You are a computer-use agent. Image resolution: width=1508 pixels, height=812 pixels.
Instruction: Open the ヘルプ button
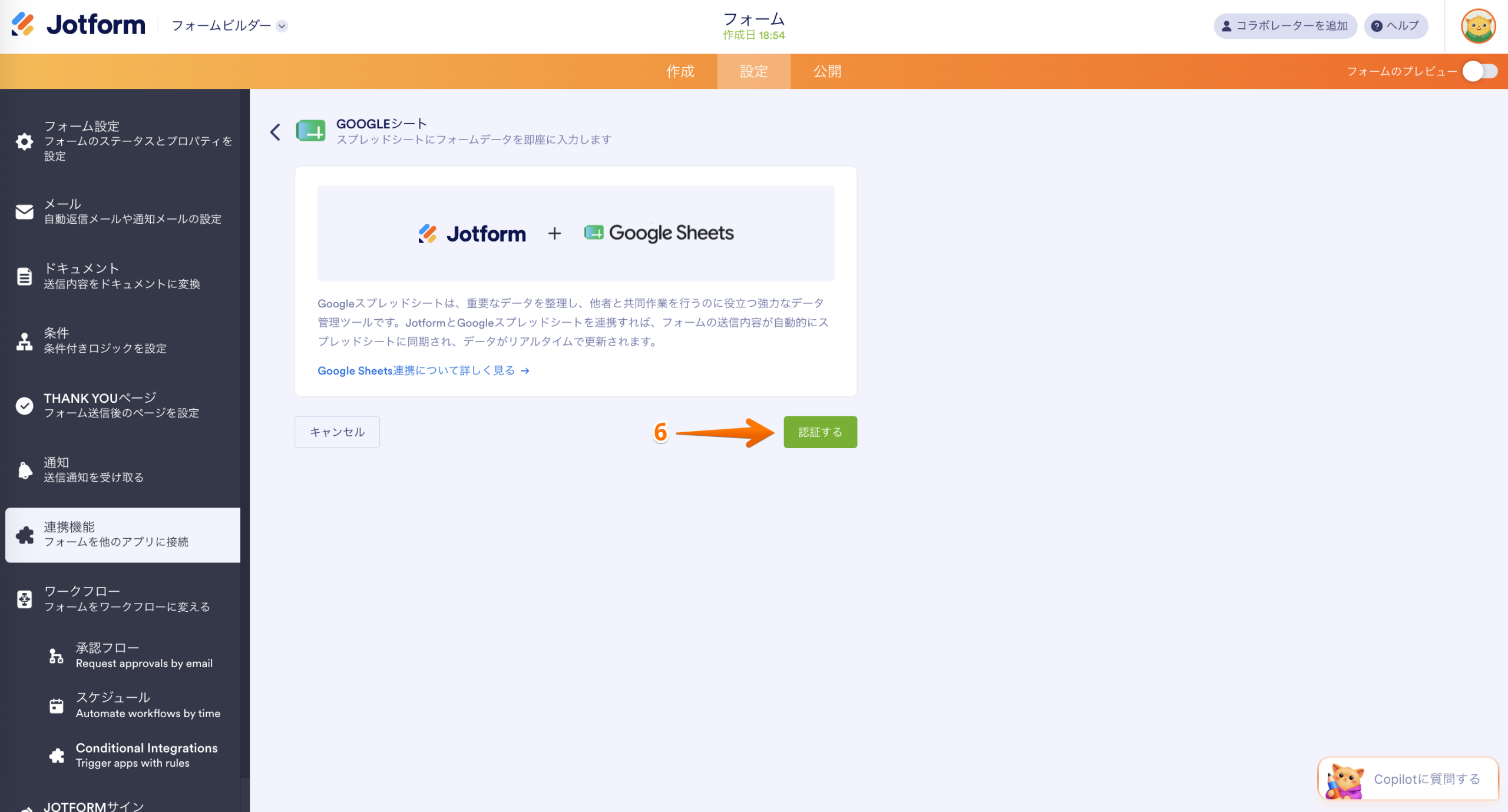click(x=1395, y=26)
